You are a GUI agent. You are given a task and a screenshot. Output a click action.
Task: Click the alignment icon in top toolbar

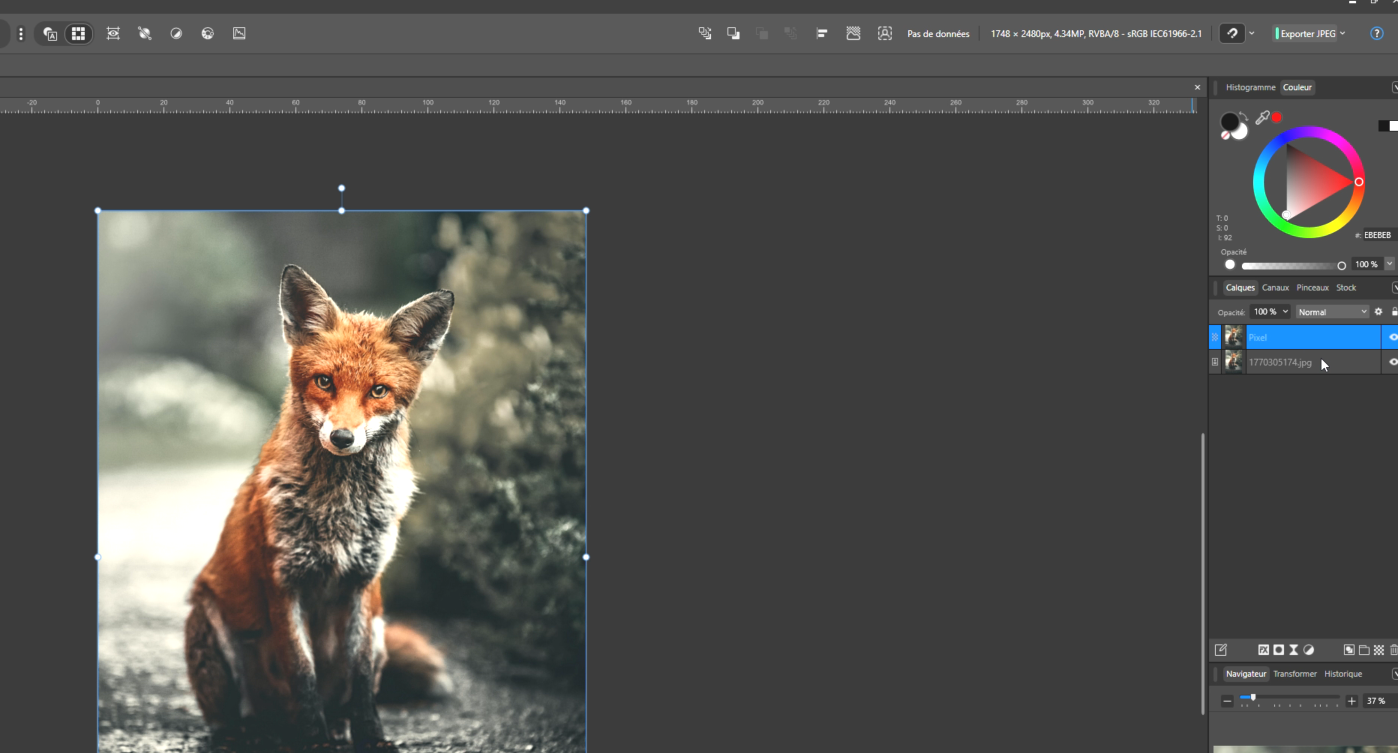coord(821,34)
